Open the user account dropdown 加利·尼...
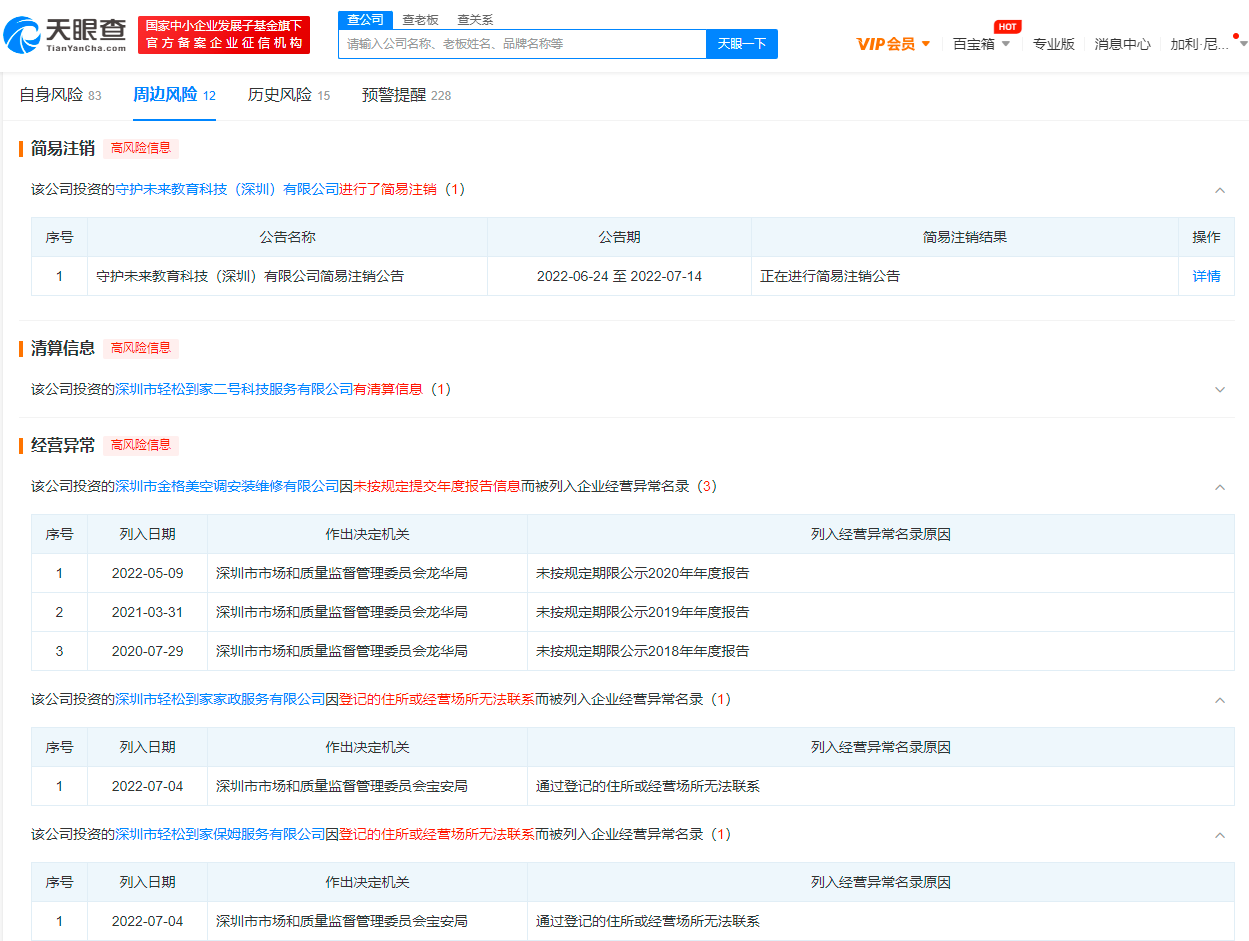Screen dimensions: 1249x941 [x=1207, y=44]
